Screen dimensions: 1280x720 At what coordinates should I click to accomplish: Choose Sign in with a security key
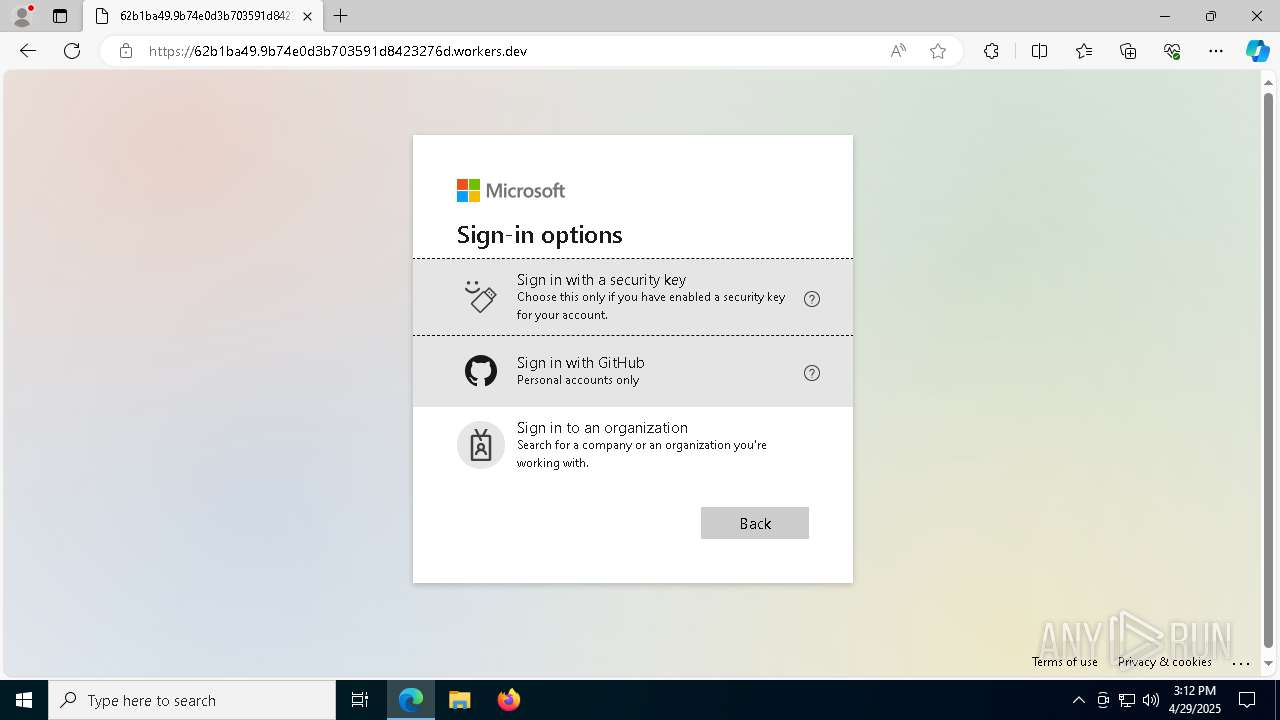tap(633, 297)
